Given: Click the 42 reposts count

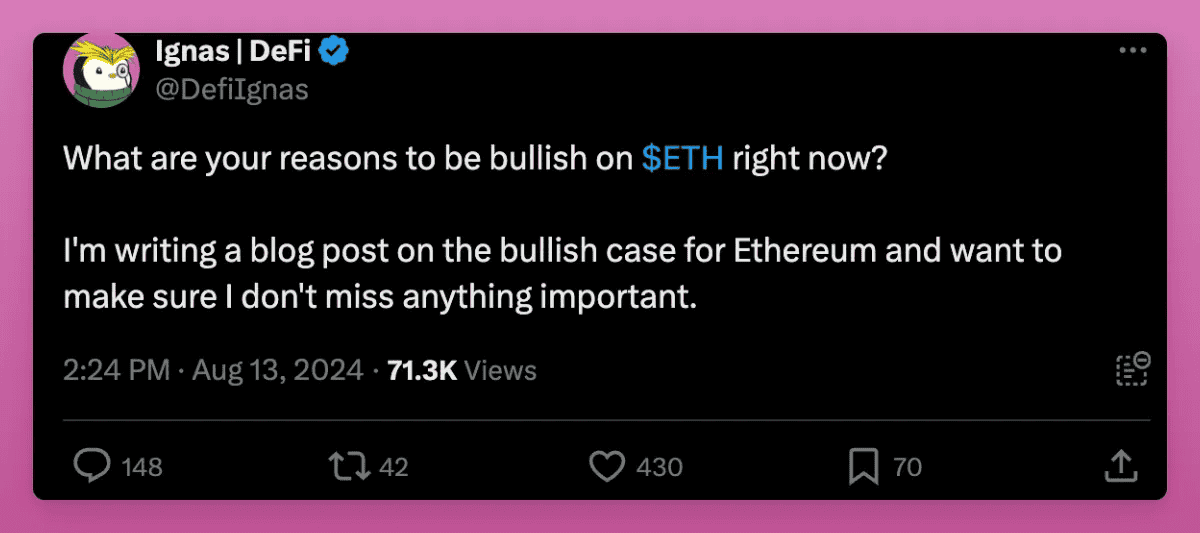Looking at the screenshot, I should point(394,467).
